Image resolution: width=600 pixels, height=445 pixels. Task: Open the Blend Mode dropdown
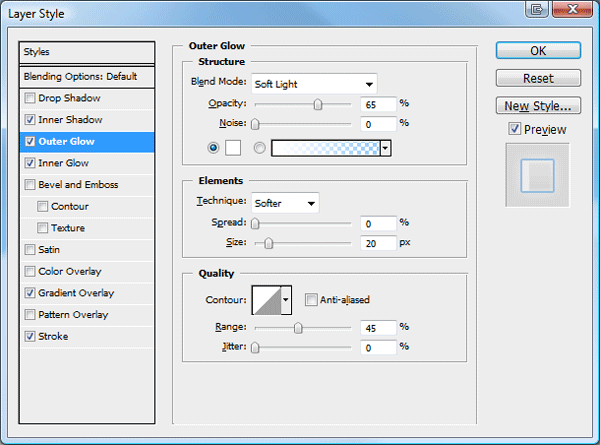tap(314, 84)
